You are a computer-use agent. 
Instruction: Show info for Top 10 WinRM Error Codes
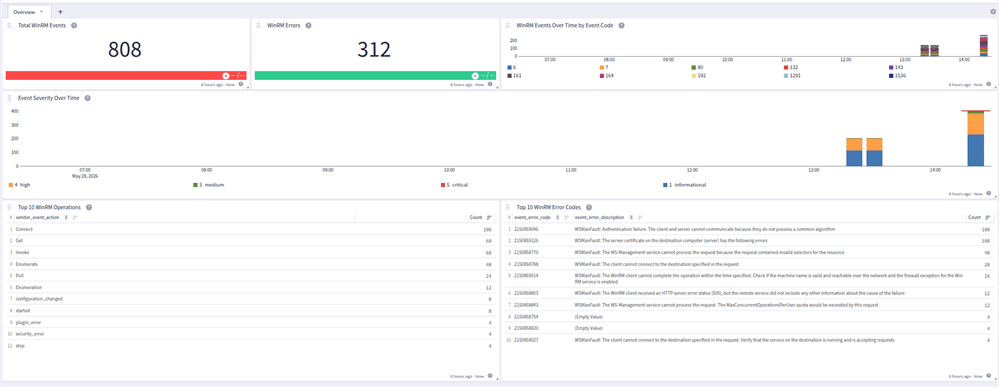point(589,207)
